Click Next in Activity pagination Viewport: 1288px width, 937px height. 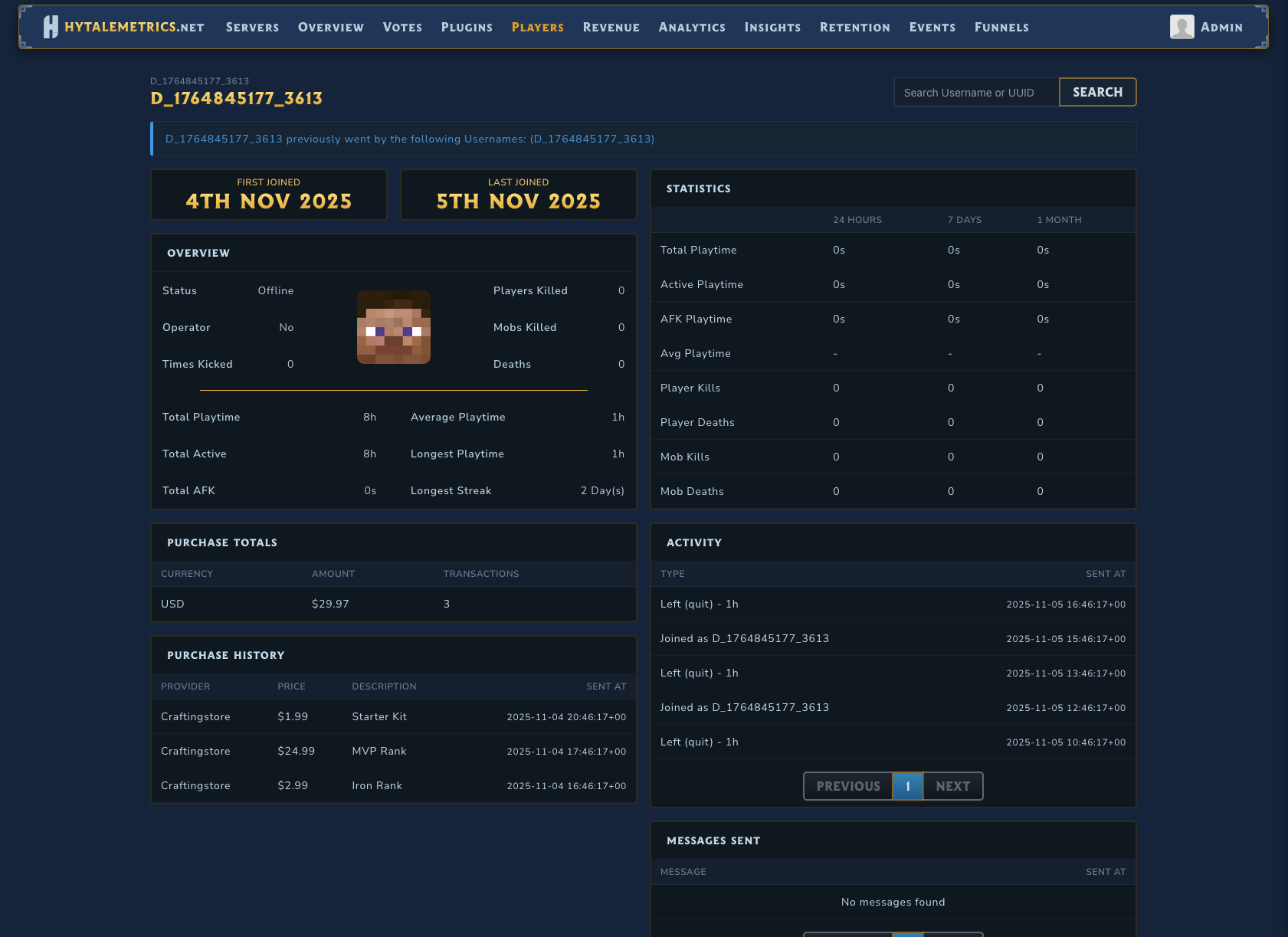click(x=952, y=786)
